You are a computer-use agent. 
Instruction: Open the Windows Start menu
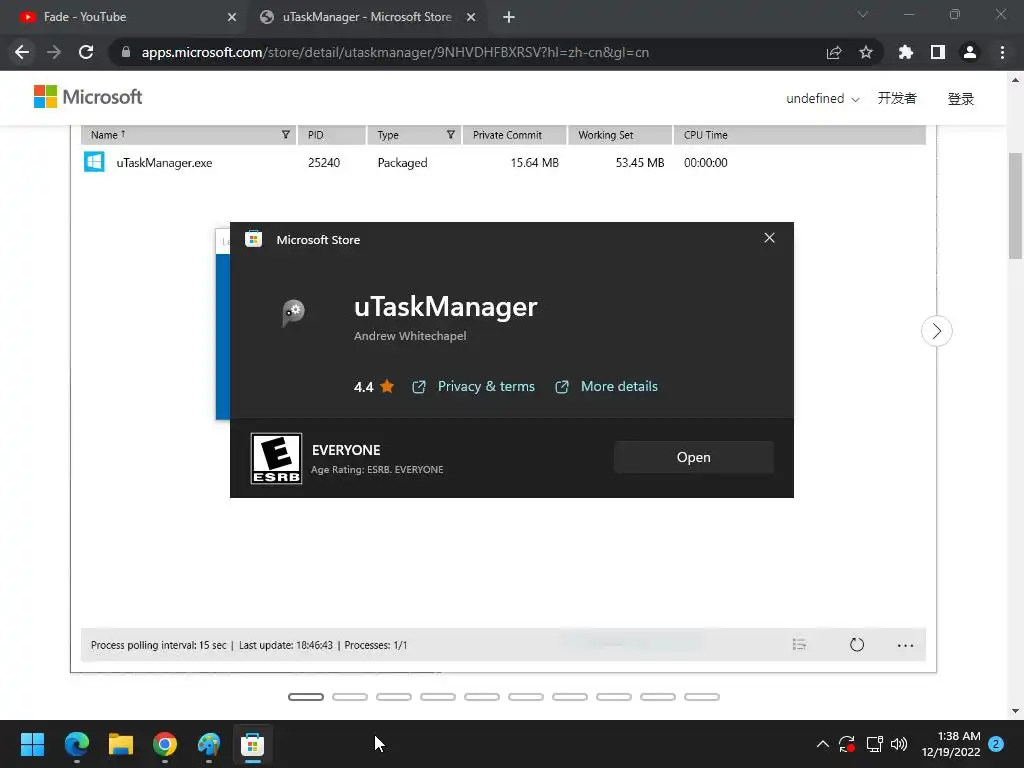(32, 744)
